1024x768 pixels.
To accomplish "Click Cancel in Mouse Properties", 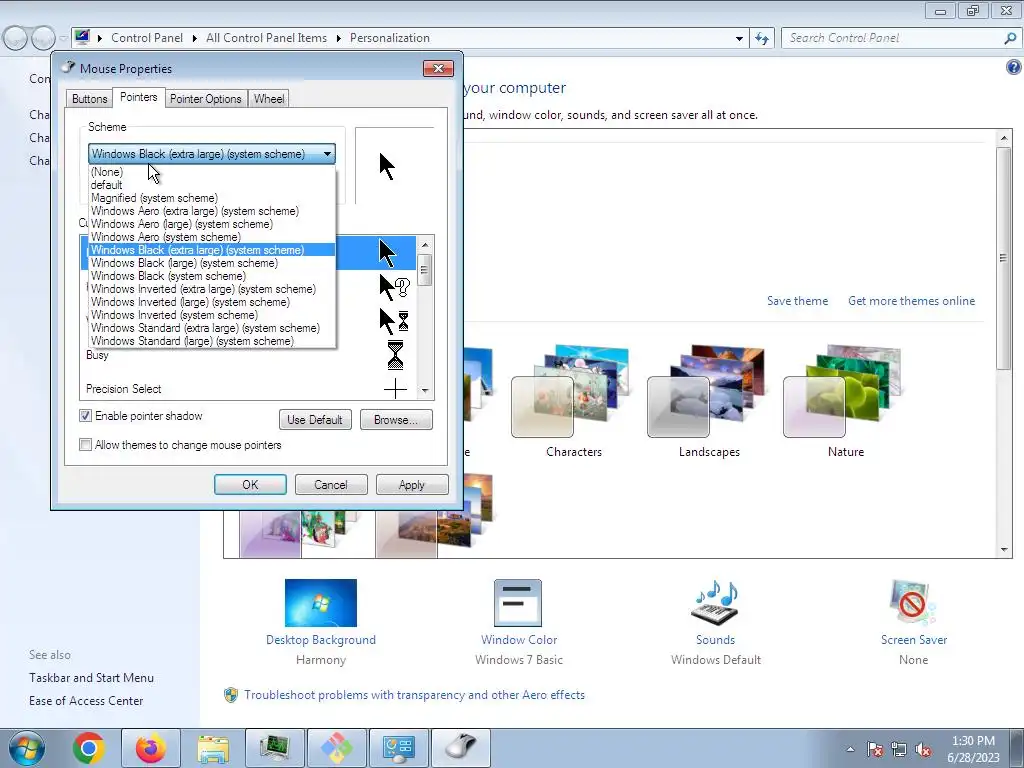I will point(331,485).
